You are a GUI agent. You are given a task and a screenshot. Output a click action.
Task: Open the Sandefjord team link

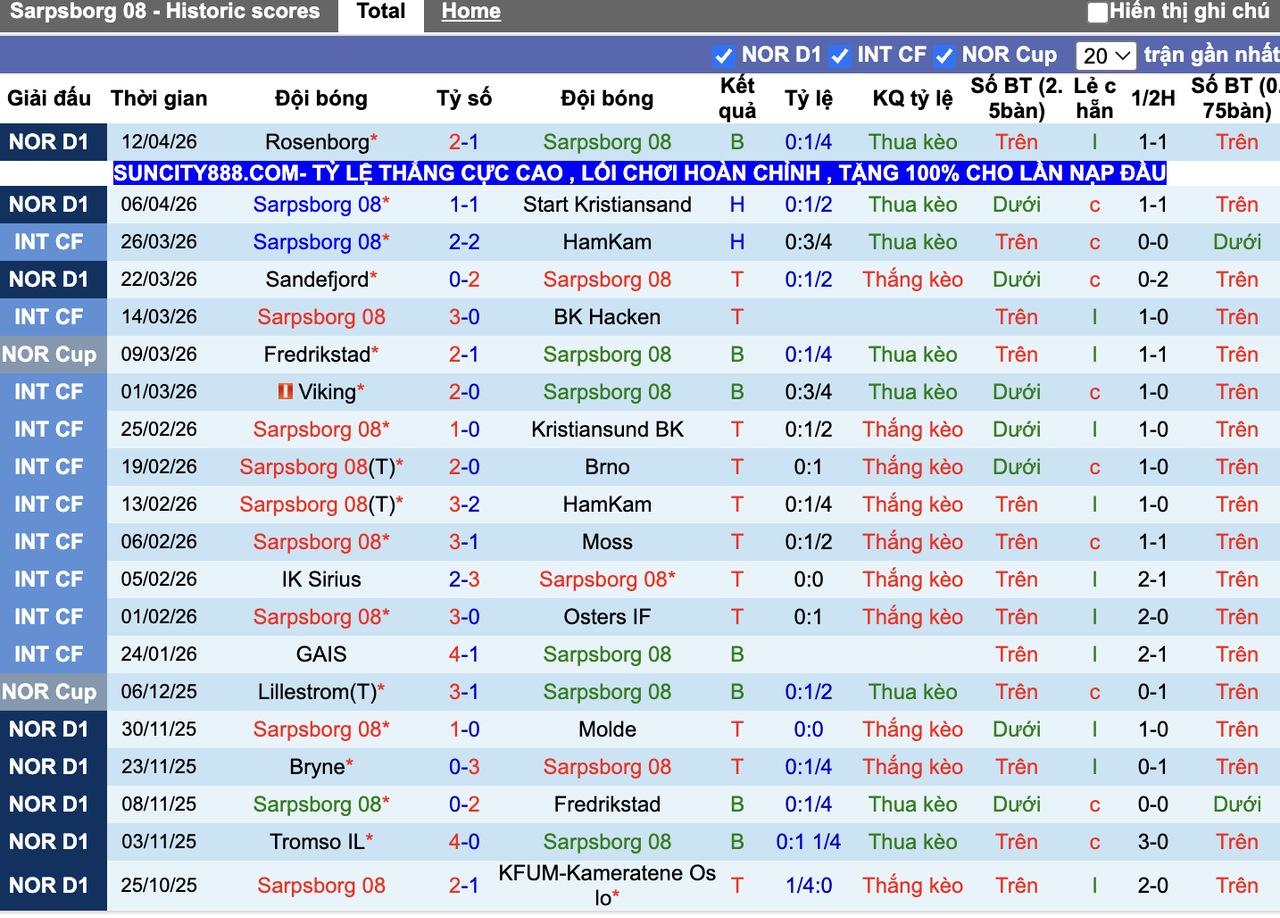click(317, 280)
